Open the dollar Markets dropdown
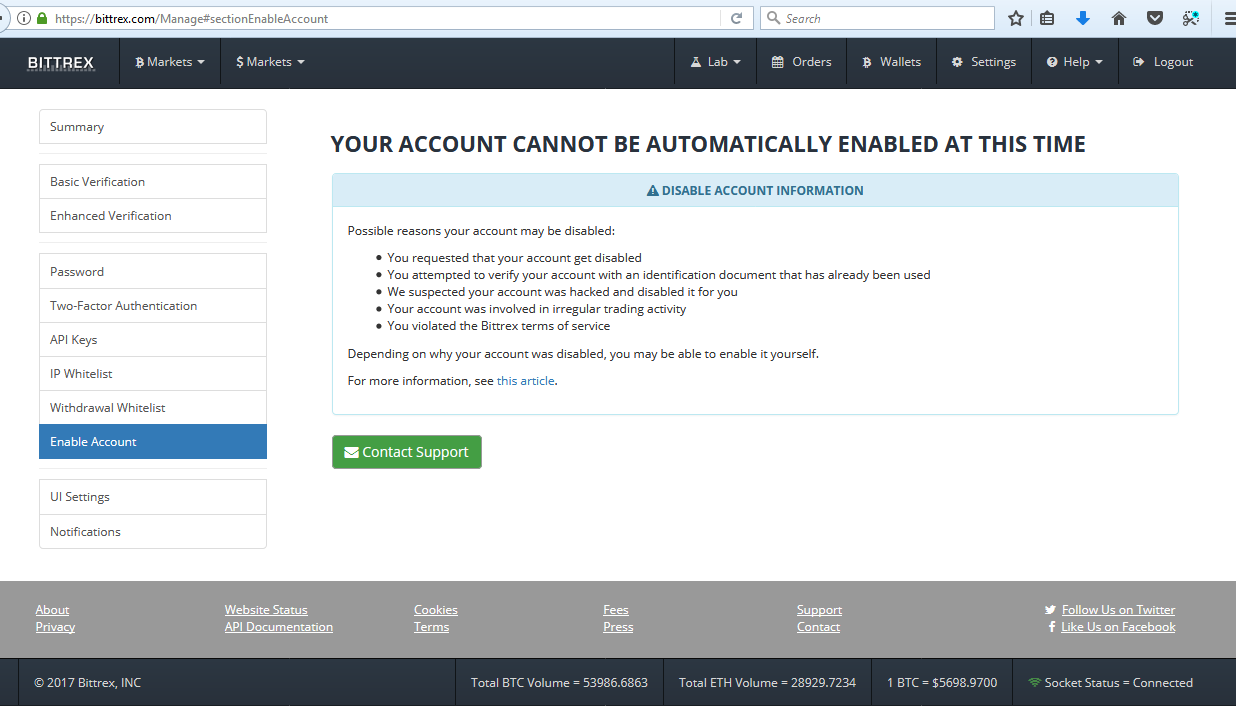Viewport: 1236px width, 706px height. point(270,62)
